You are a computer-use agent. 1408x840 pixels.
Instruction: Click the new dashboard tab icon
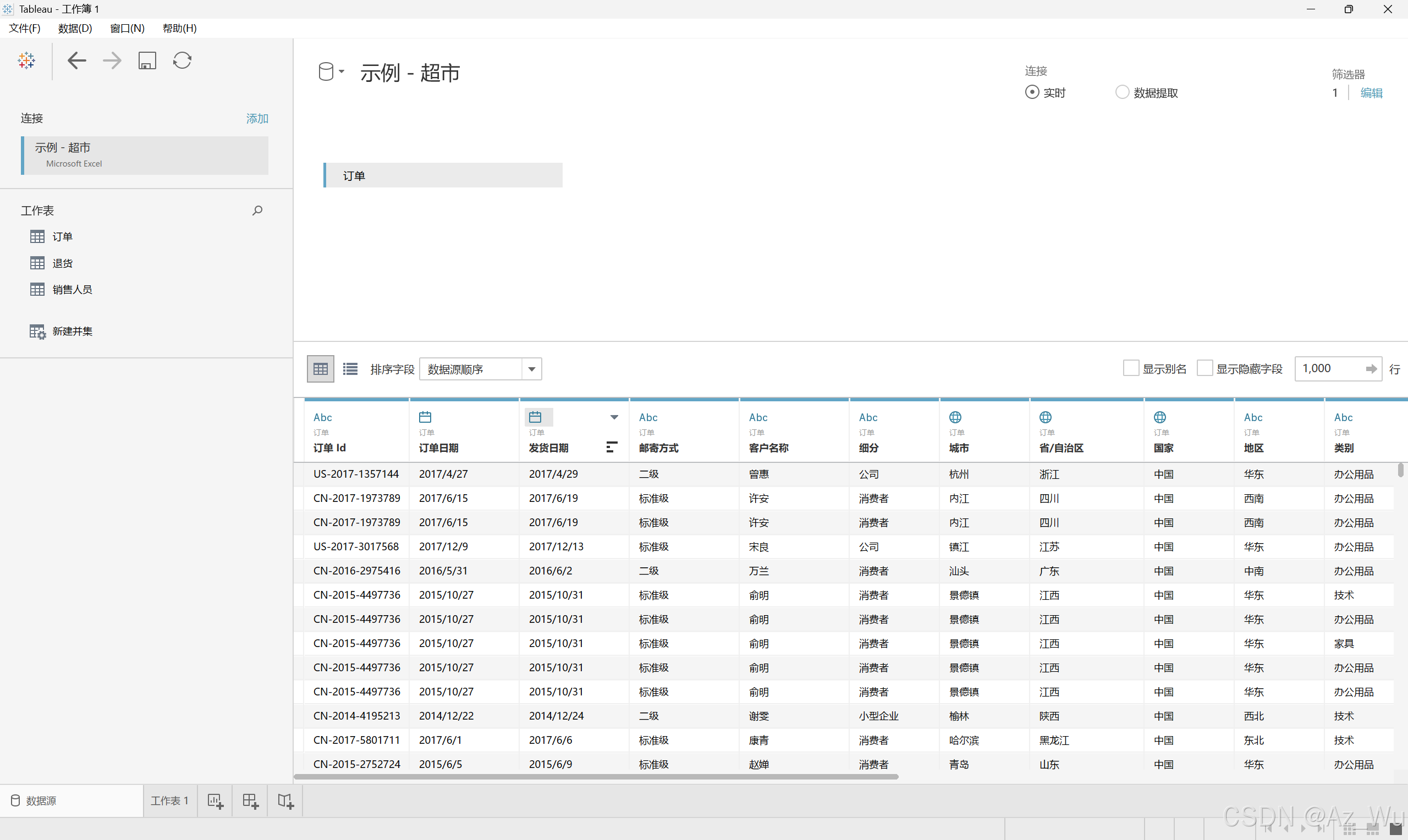[x=250, y=800]
